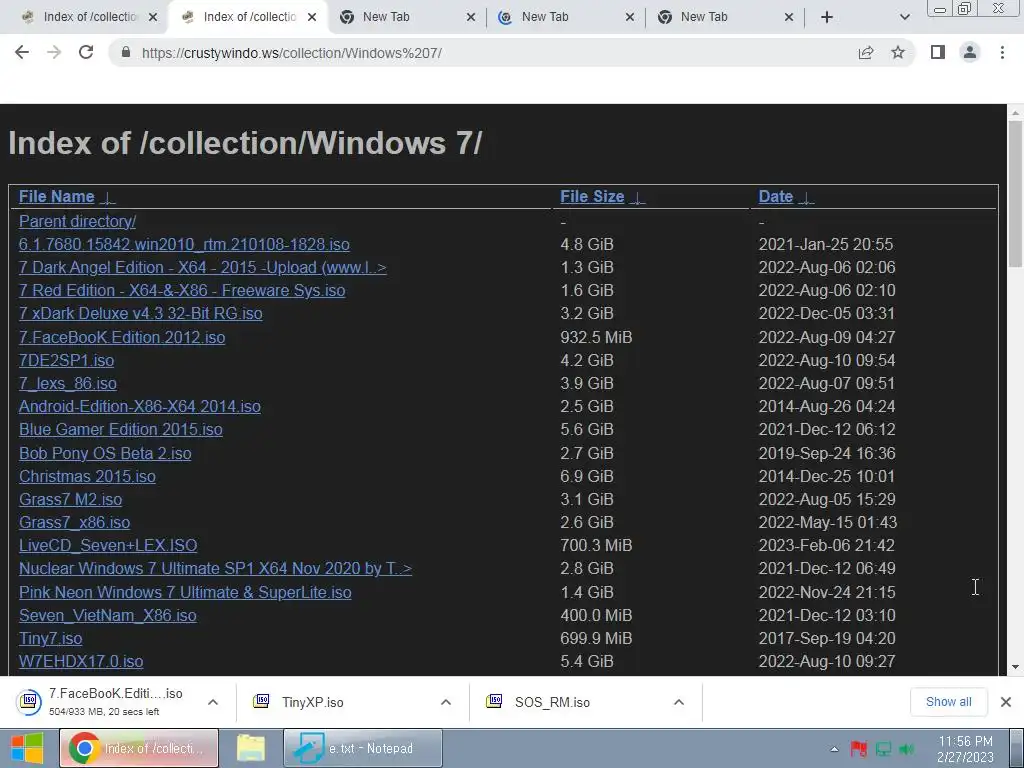1024x768 pixels.
Task: Switch to the first New Tab
Action: click(405, 17)
